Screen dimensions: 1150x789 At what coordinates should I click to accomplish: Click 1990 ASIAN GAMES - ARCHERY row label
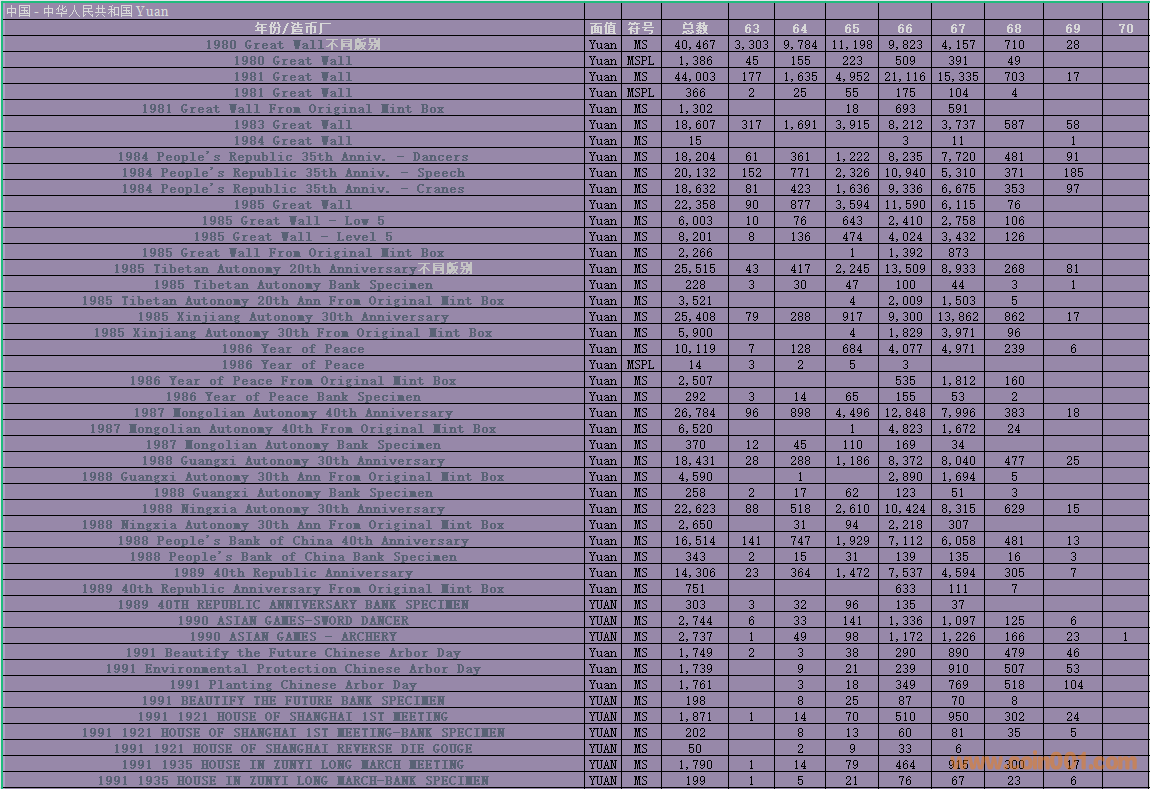pos(293,637)
